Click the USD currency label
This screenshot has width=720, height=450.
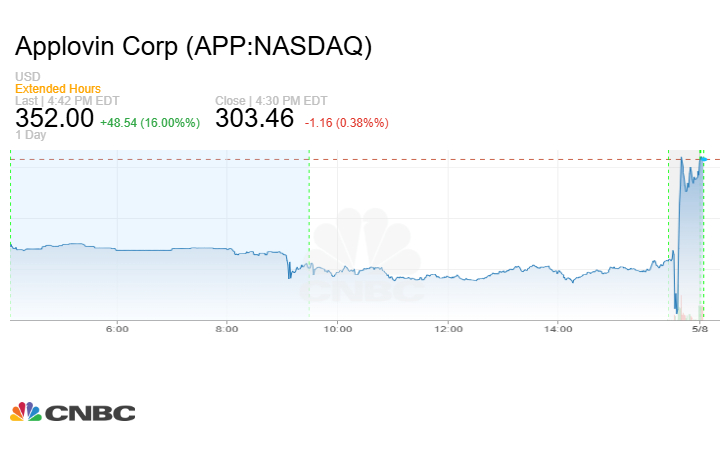click(28, 77)
